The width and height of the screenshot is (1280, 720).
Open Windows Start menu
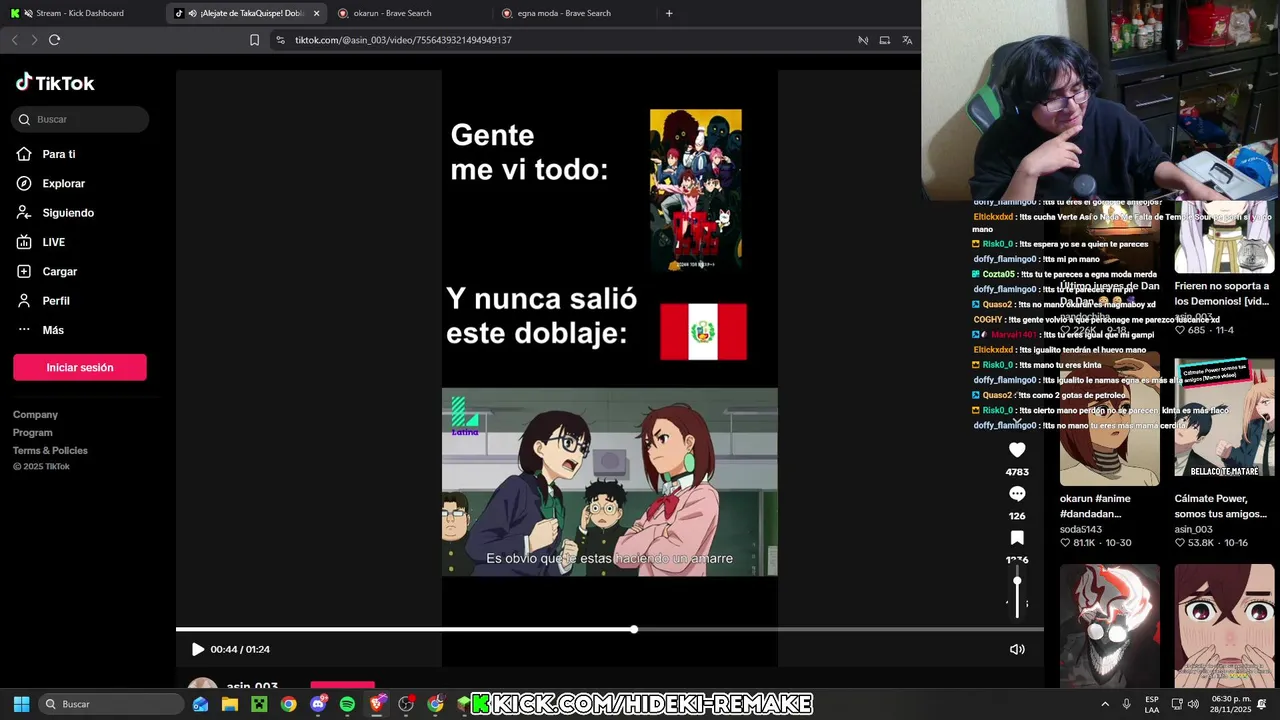click(21, 704)
